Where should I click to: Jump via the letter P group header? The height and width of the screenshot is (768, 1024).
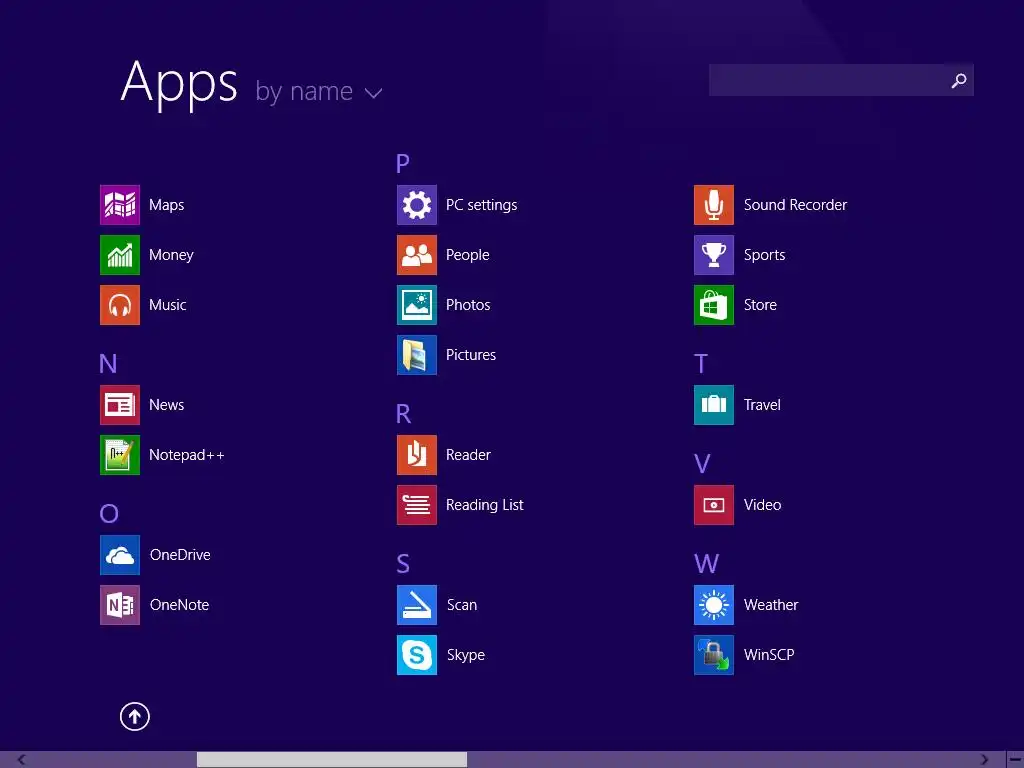[403, 163]
